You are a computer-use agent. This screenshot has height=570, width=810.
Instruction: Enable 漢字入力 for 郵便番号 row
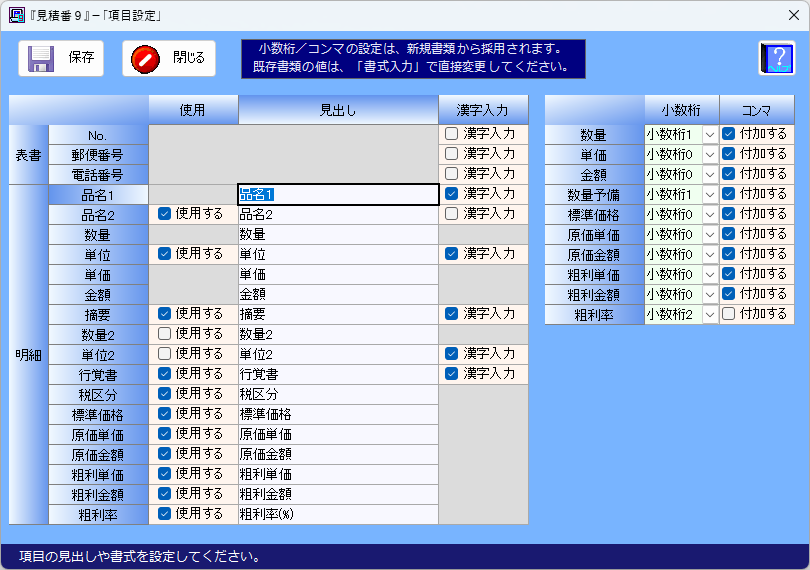451,153
